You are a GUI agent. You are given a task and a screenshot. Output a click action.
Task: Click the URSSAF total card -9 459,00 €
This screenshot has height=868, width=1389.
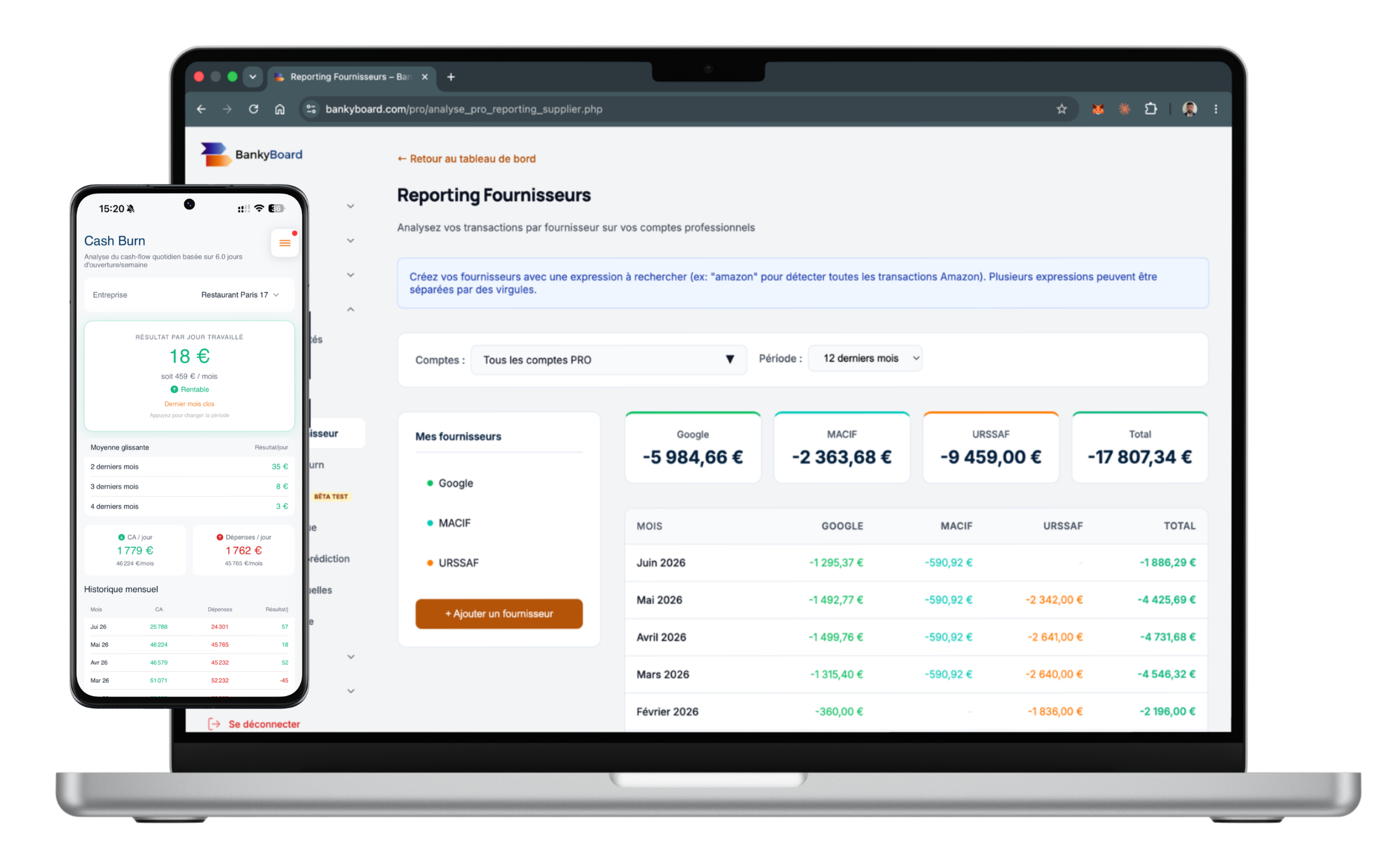tap(991, 447)
